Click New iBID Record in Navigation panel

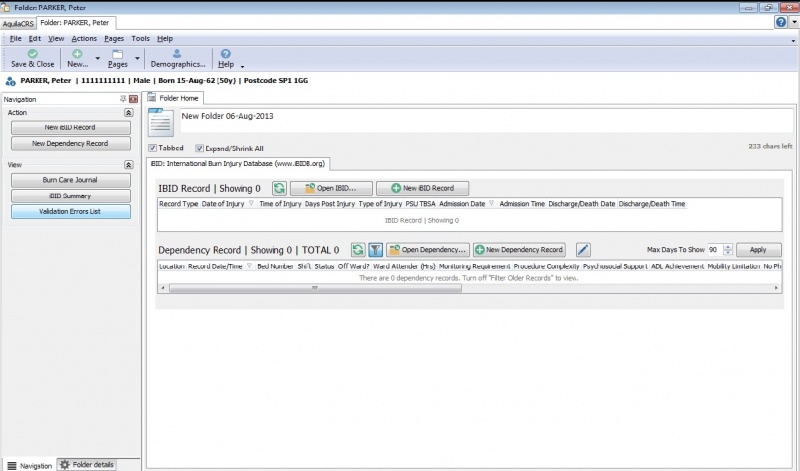70,128
